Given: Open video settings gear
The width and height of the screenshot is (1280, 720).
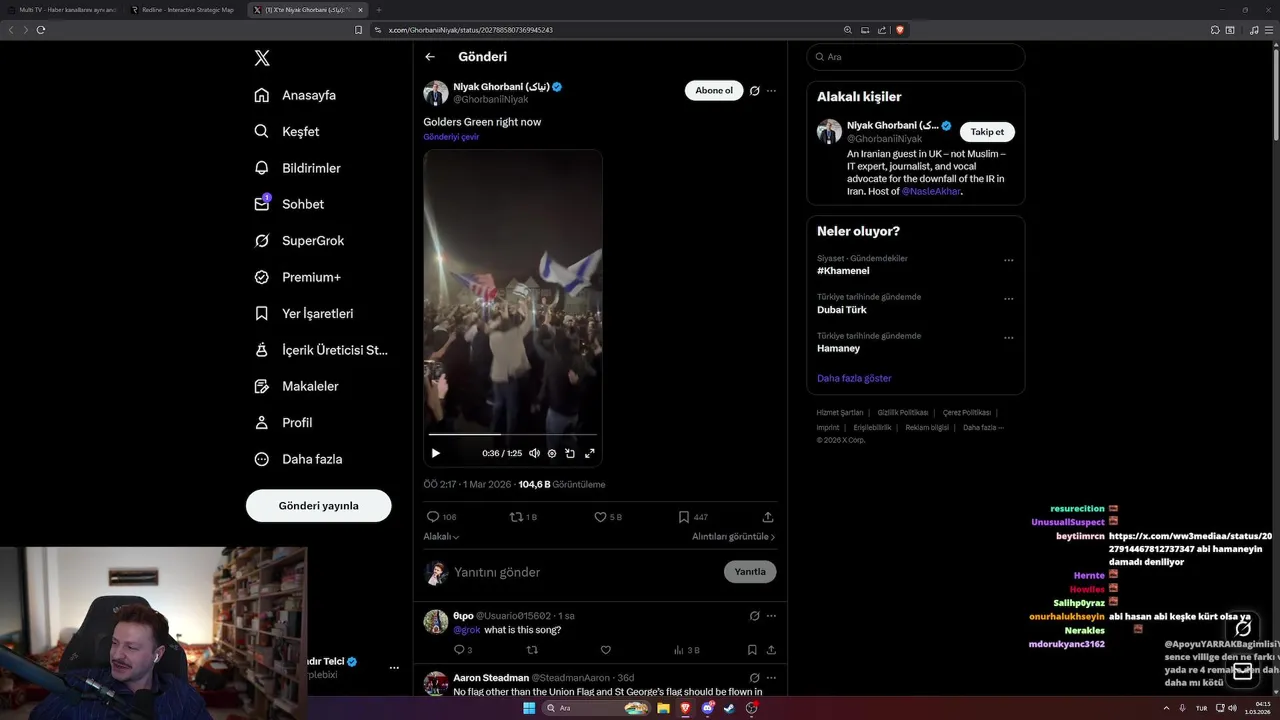Looking at the screenshot, I should tap(552, 453).
